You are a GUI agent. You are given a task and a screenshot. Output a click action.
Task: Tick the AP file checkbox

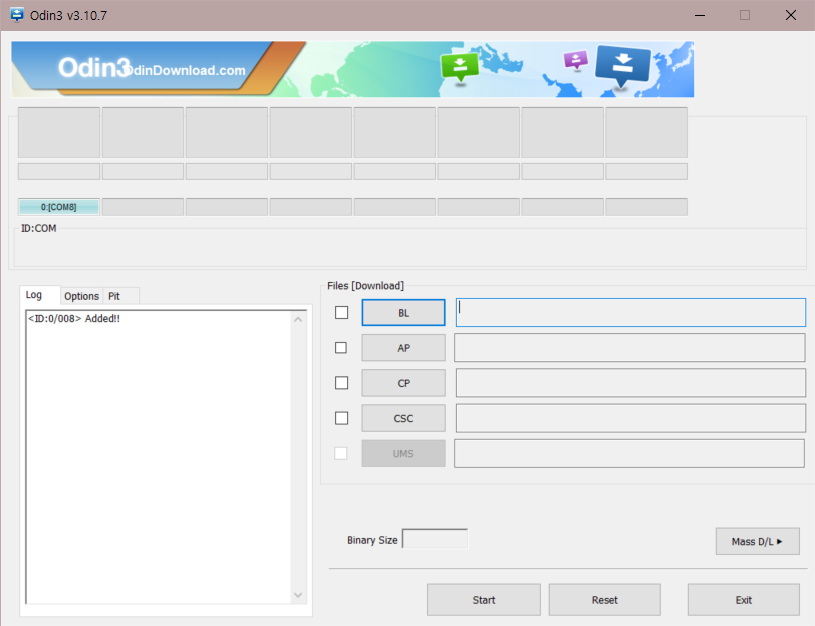click(x=341, y=348)
